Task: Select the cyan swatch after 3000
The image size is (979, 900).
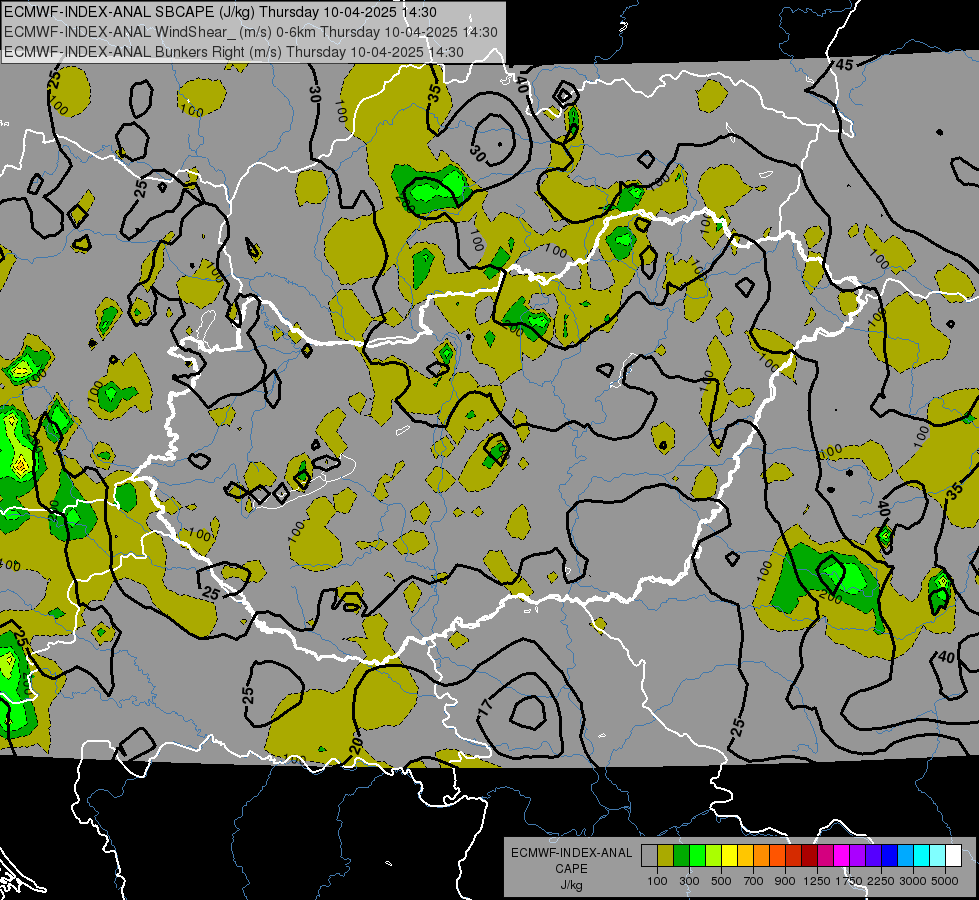Action: [x=922, y=856]
